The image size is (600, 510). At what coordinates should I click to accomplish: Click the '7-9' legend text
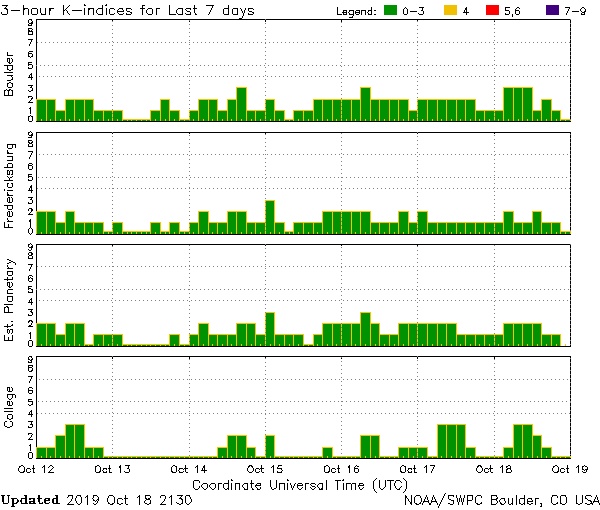[x=575, y=11]
